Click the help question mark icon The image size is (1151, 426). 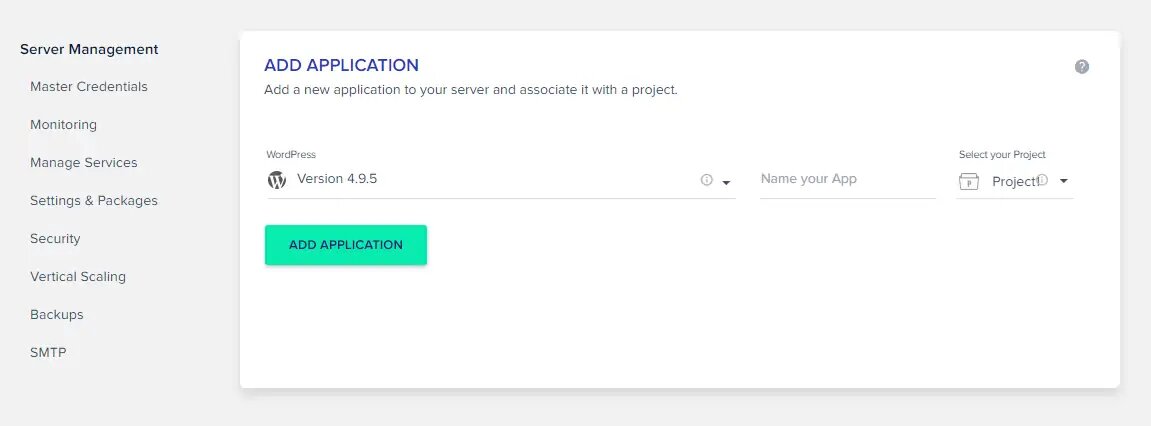[1082, 67]
